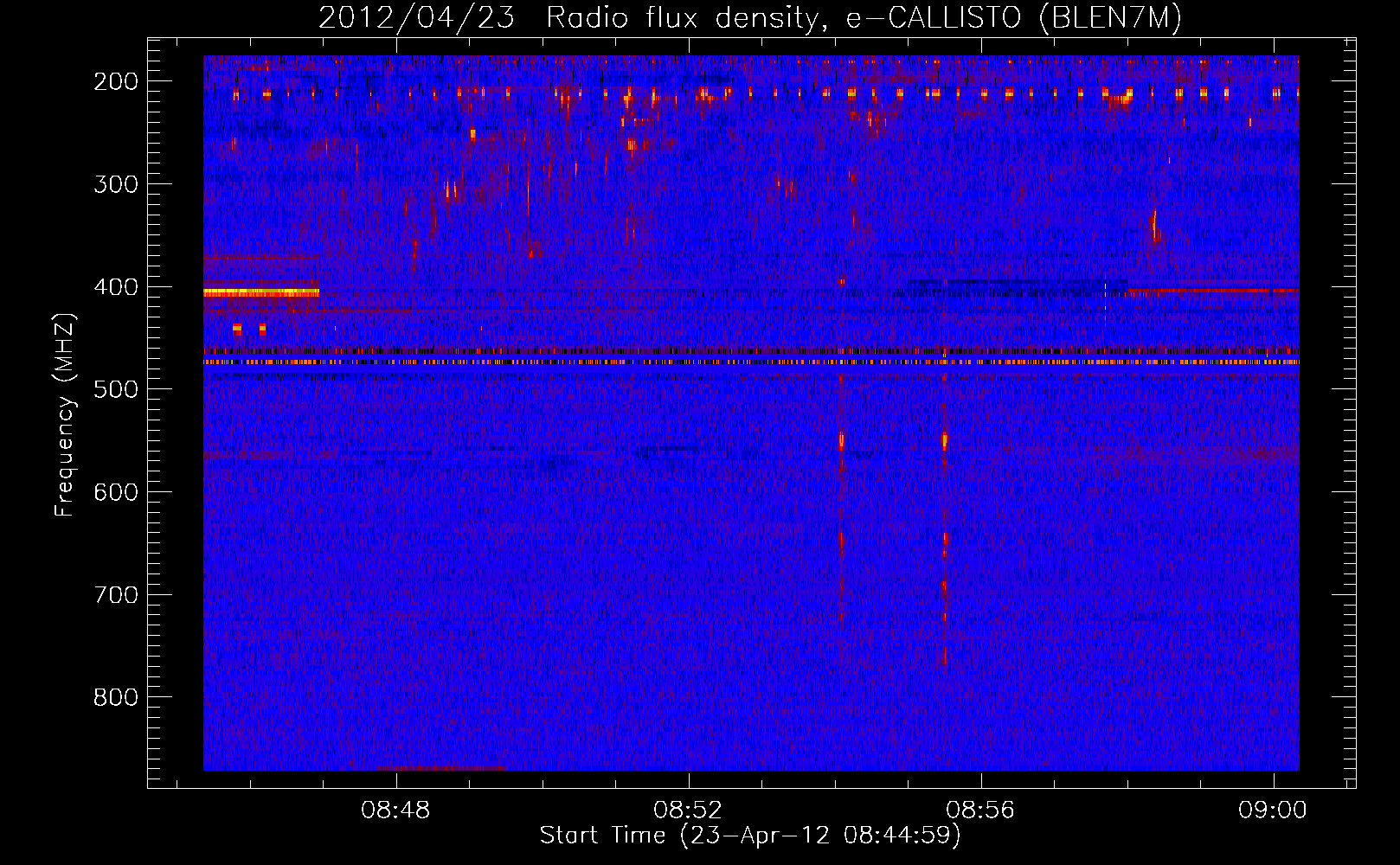Click the 500 frequency tick label

click(x=116, y=389)
